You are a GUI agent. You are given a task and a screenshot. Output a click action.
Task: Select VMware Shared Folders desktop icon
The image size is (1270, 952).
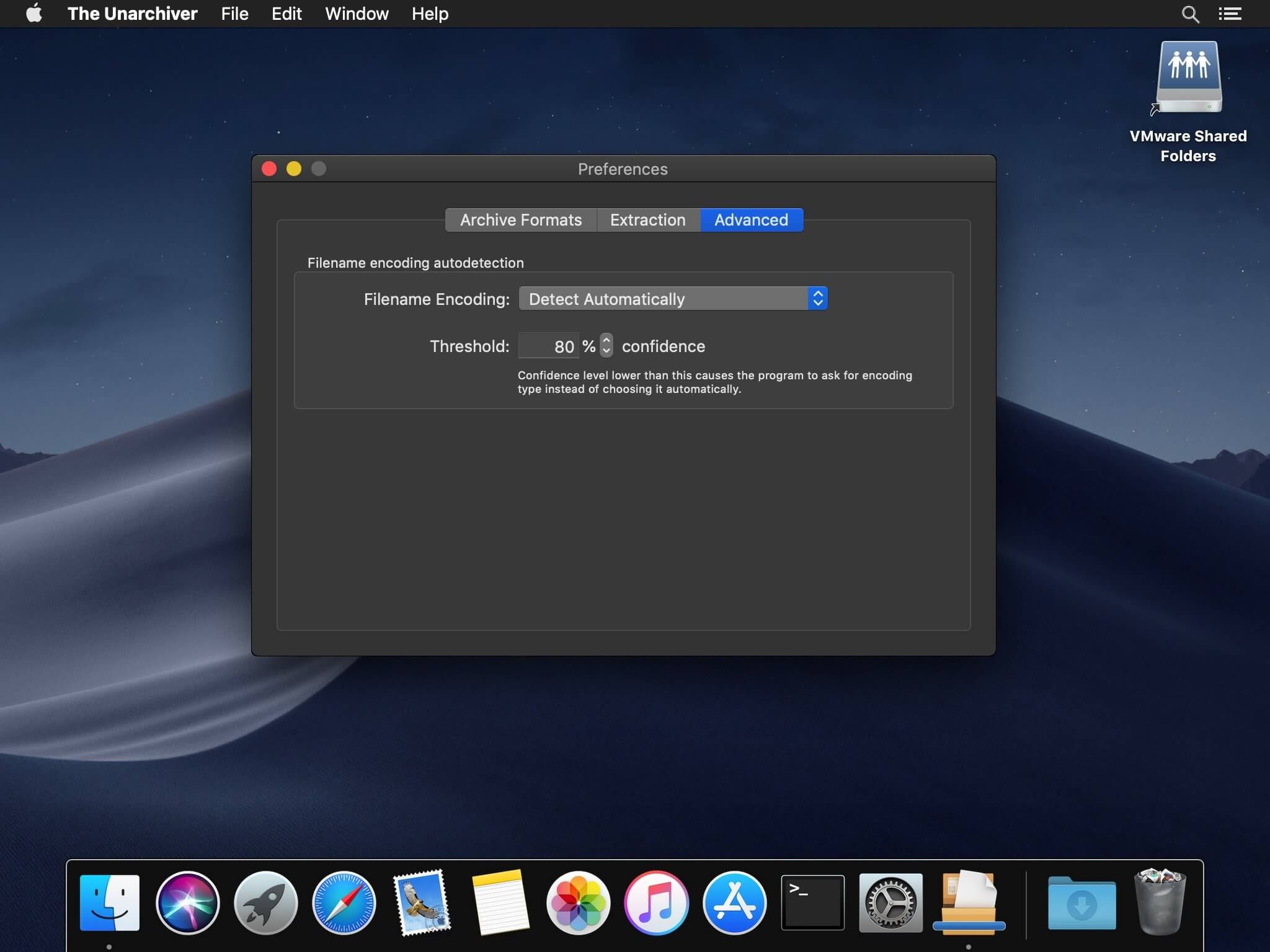(x=1188, y=101)
